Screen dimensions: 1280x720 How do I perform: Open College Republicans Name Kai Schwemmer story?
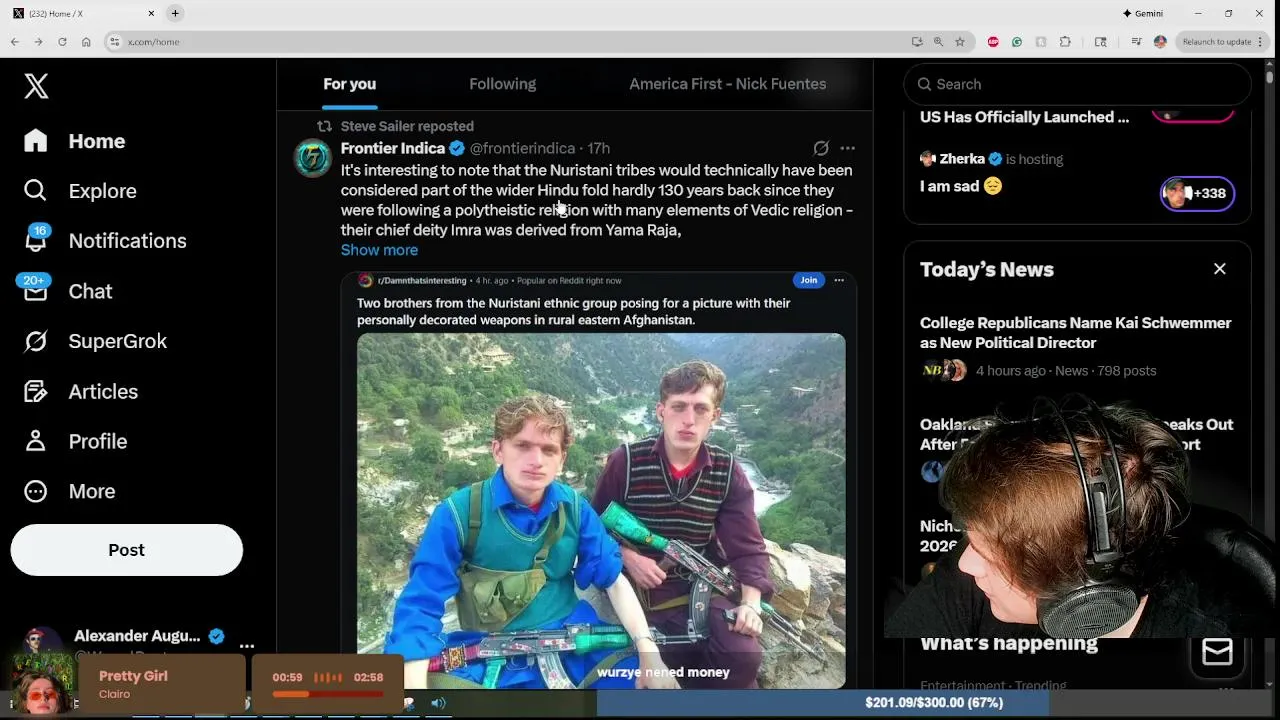pos(1075,333)
